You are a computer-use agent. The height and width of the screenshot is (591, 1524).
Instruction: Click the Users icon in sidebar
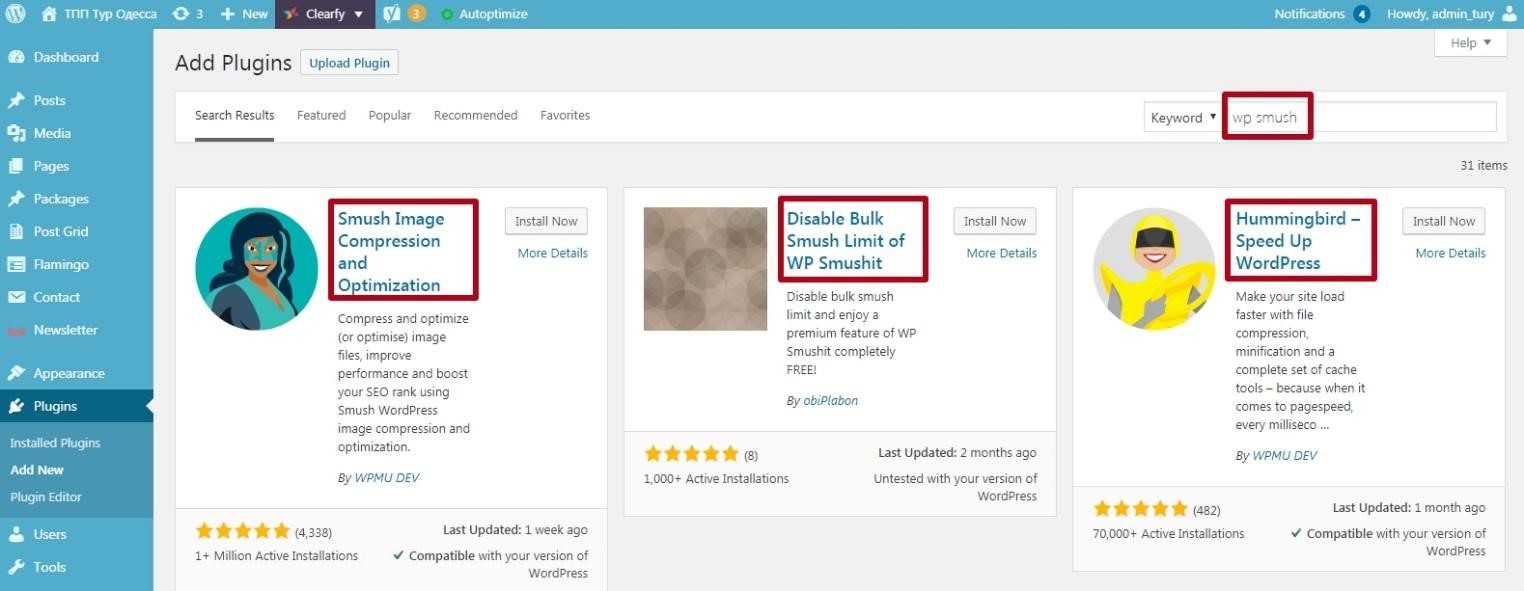point(16,534)
